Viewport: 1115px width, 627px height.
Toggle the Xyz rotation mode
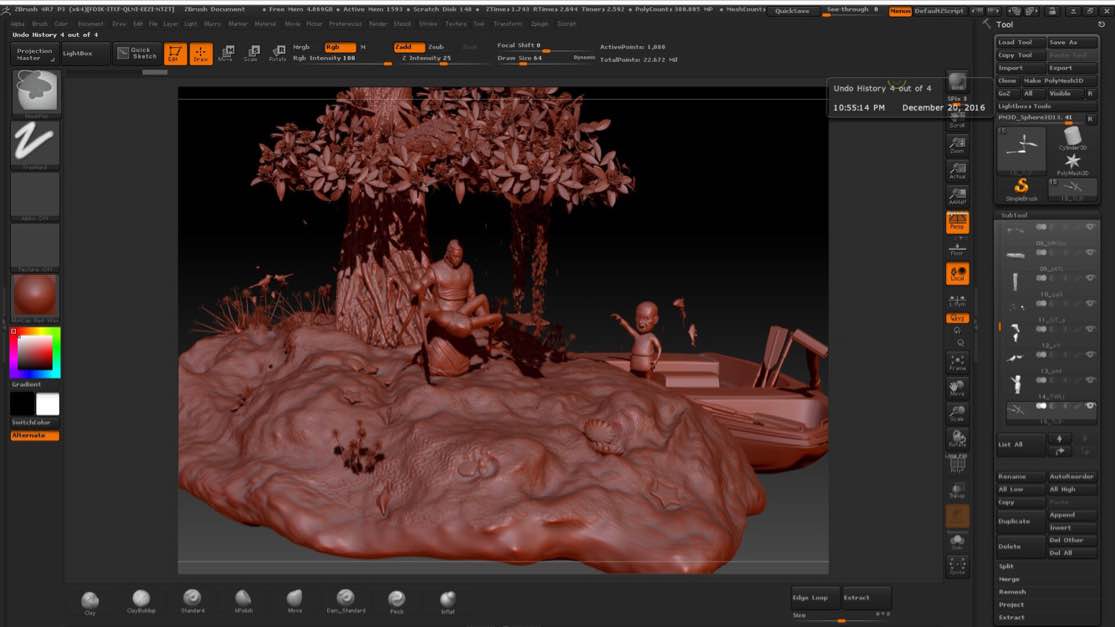click(x=957, y=318)
